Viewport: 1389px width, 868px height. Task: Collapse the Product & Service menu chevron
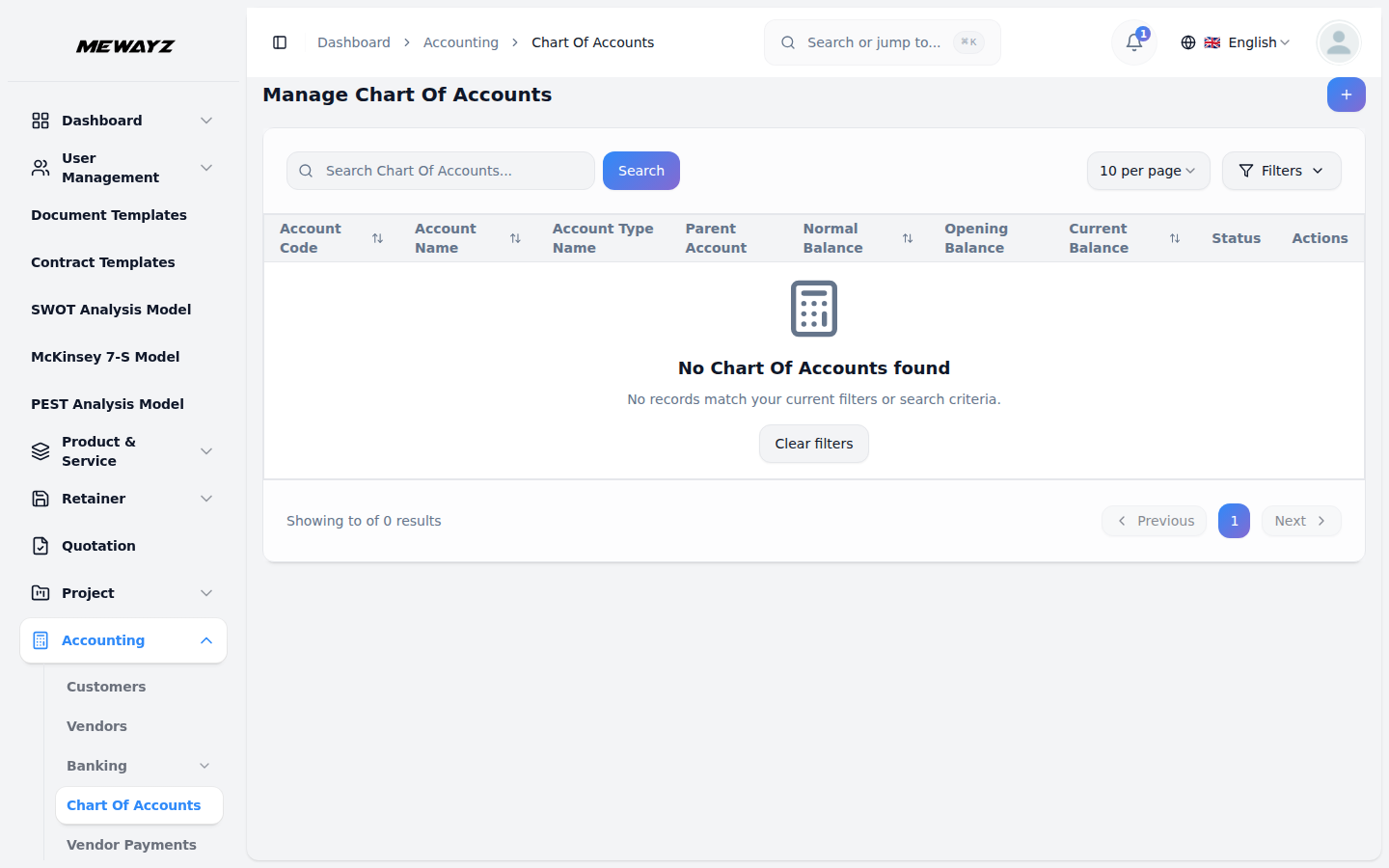tap(205, 450)
